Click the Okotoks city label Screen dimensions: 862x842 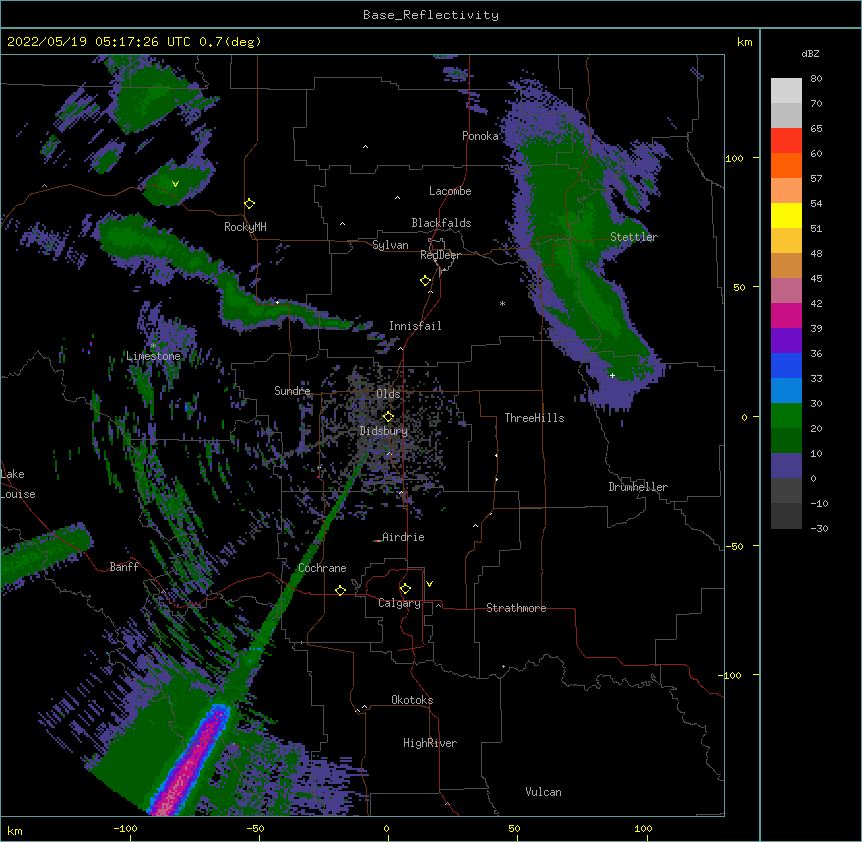(412, 700)
